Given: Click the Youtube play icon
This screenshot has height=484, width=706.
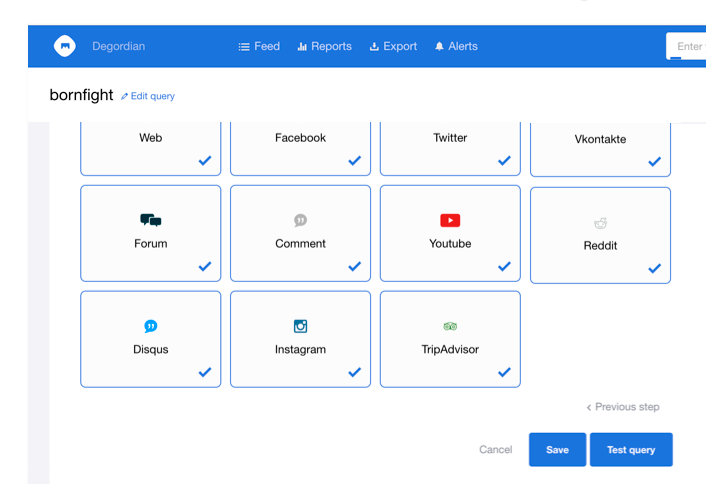Looking at the screenshot, I should tap(450, 220).
